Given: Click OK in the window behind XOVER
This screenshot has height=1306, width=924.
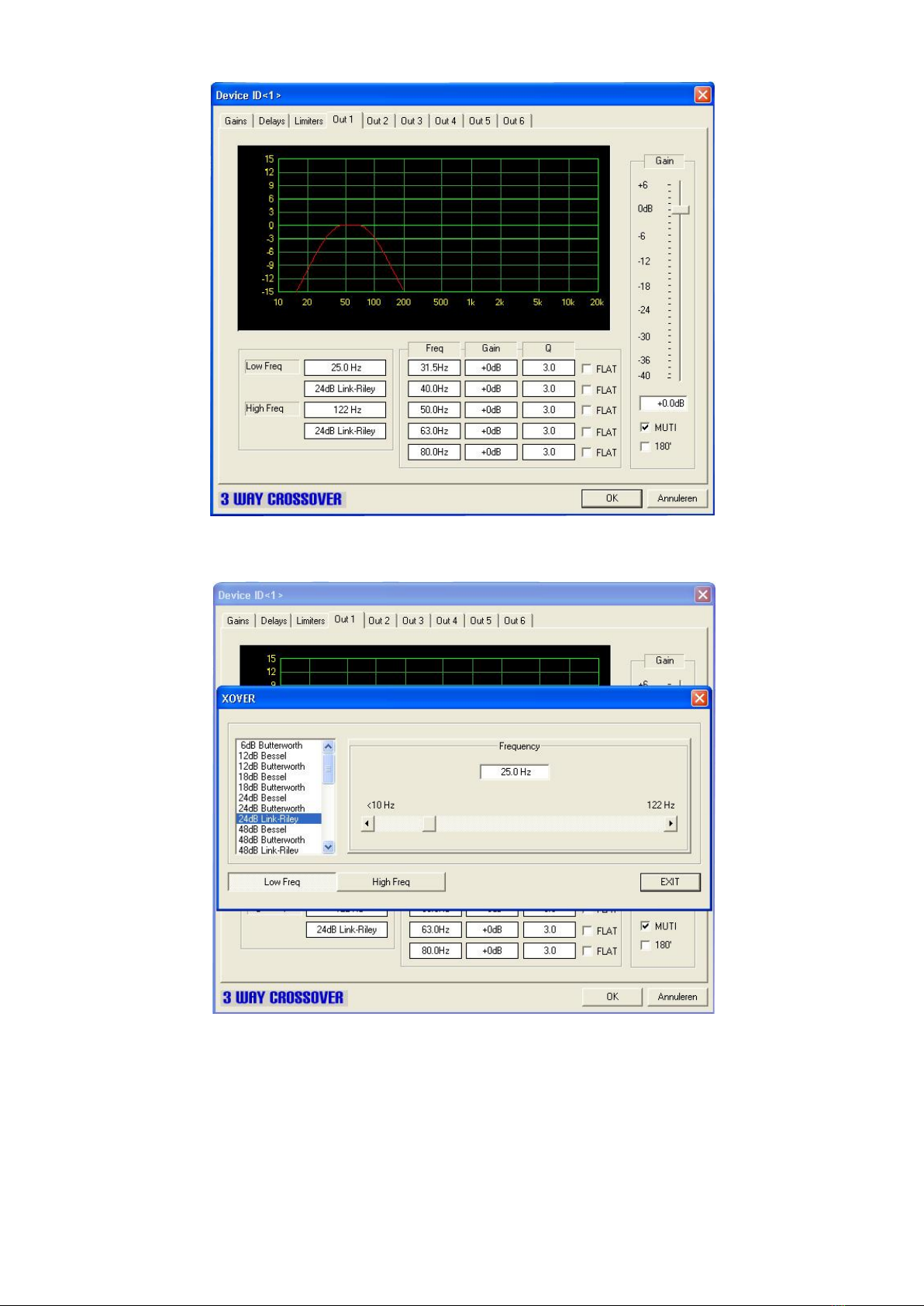Looking at the screenshot, I should [x=612, y=997].
